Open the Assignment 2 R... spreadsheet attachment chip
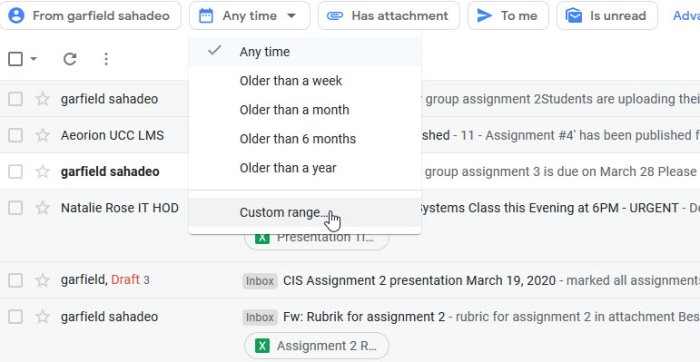 click(x=317, y=345)
